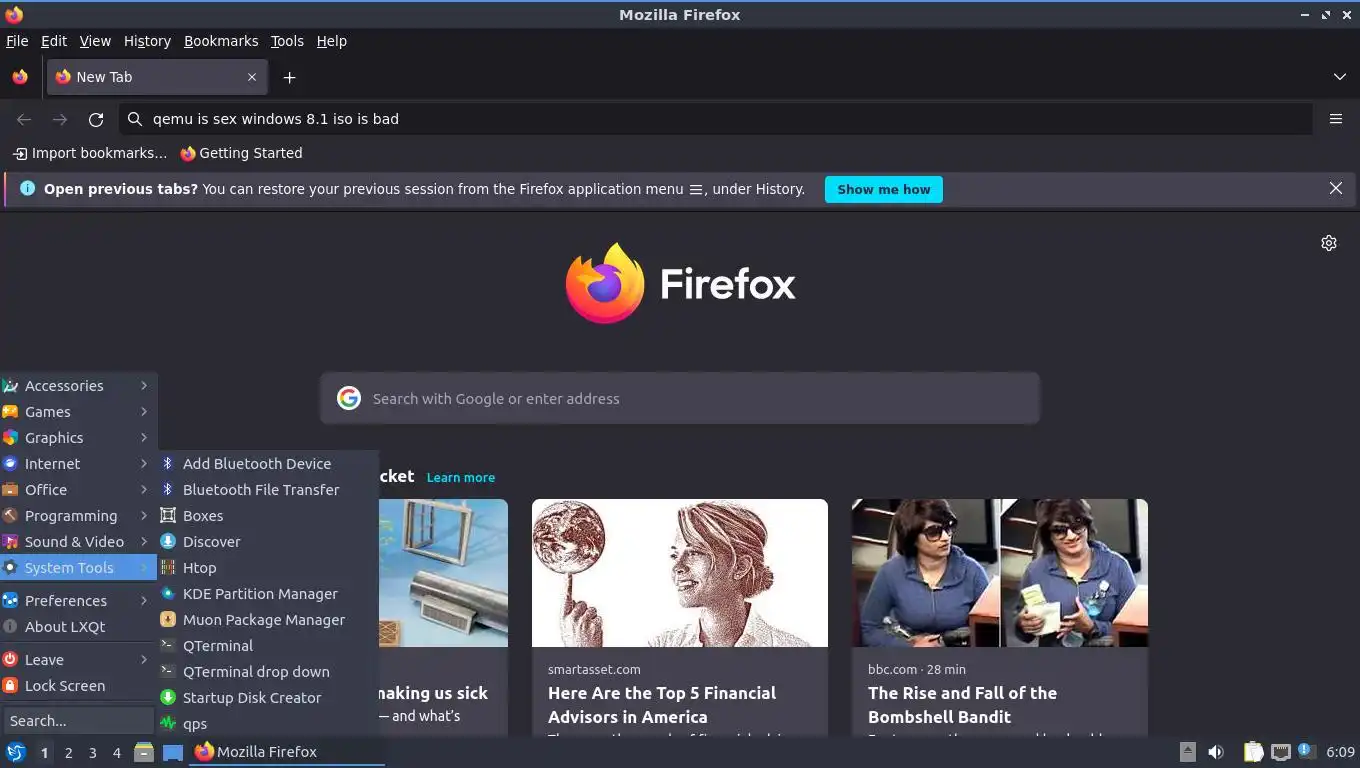Click the Show me how button

point(884,189)
